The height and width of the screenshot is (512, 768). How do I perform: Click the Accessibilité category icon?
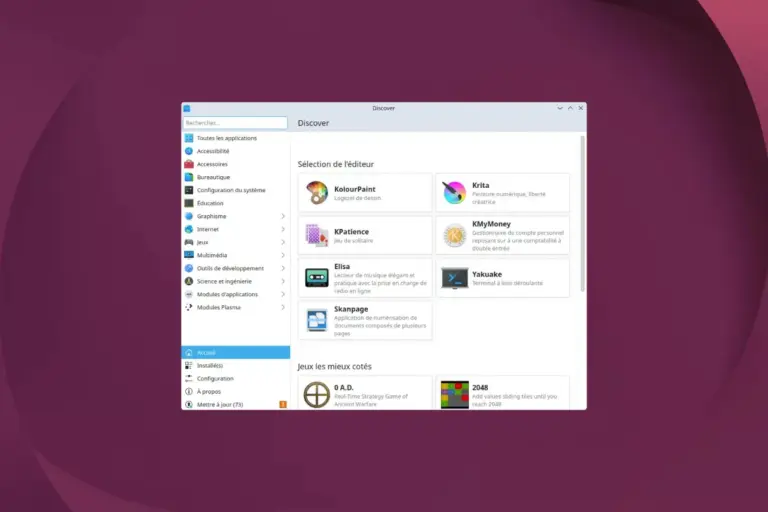click(189, 151)
